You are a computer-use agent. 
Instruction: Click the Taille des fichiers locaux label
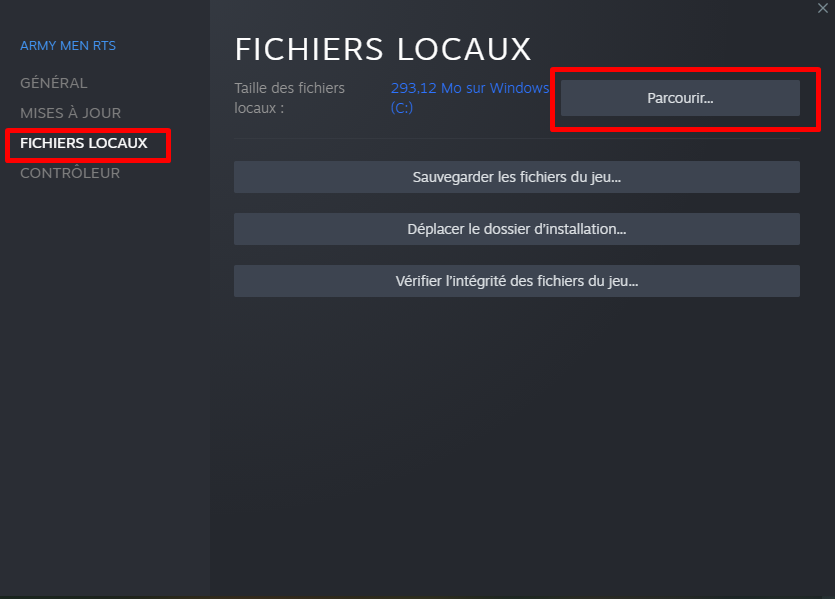pyautogui.click(x=289, y=98)
